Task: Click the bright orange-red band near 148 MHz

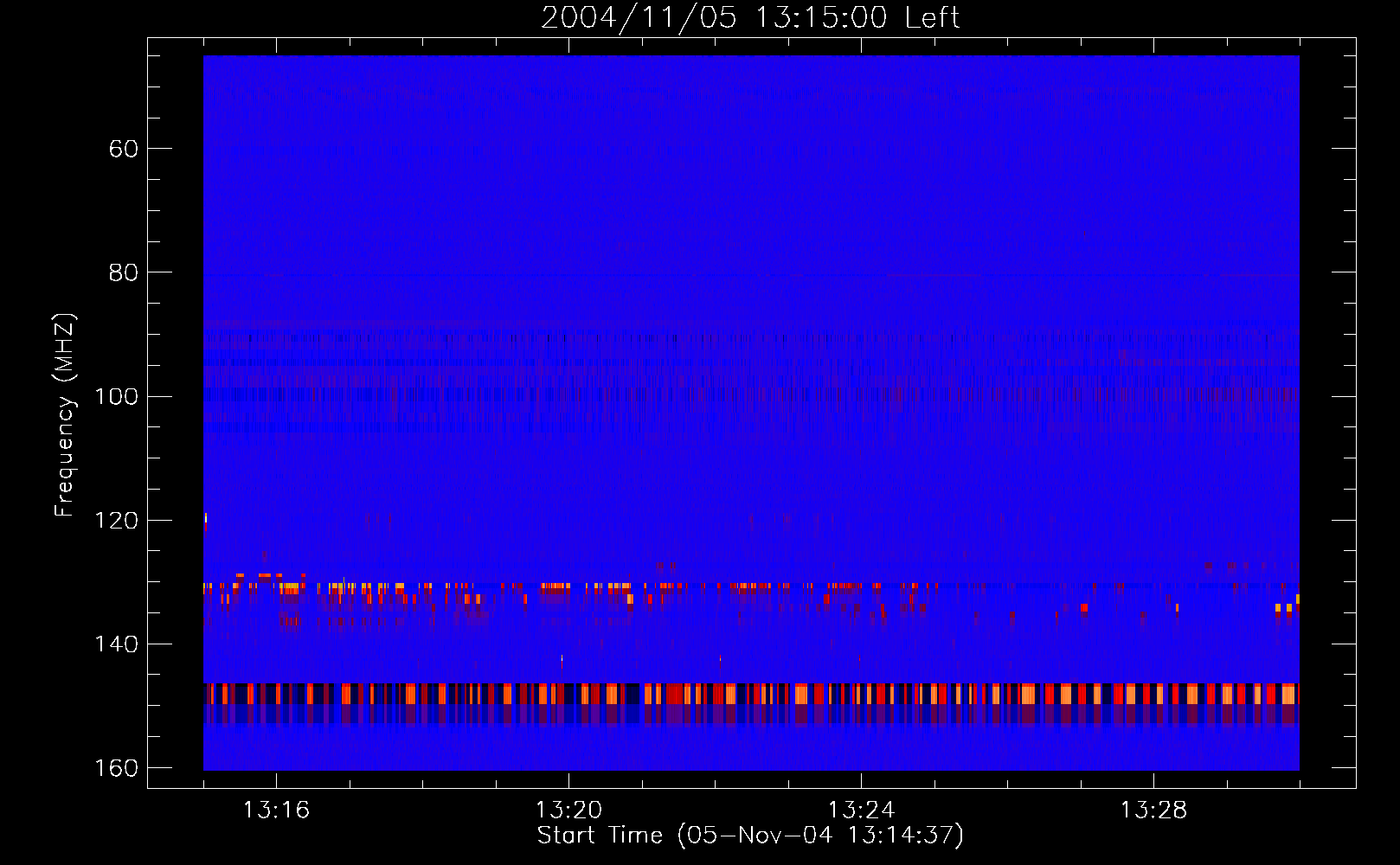Action: pyautogui.click(x=751, y=694)
